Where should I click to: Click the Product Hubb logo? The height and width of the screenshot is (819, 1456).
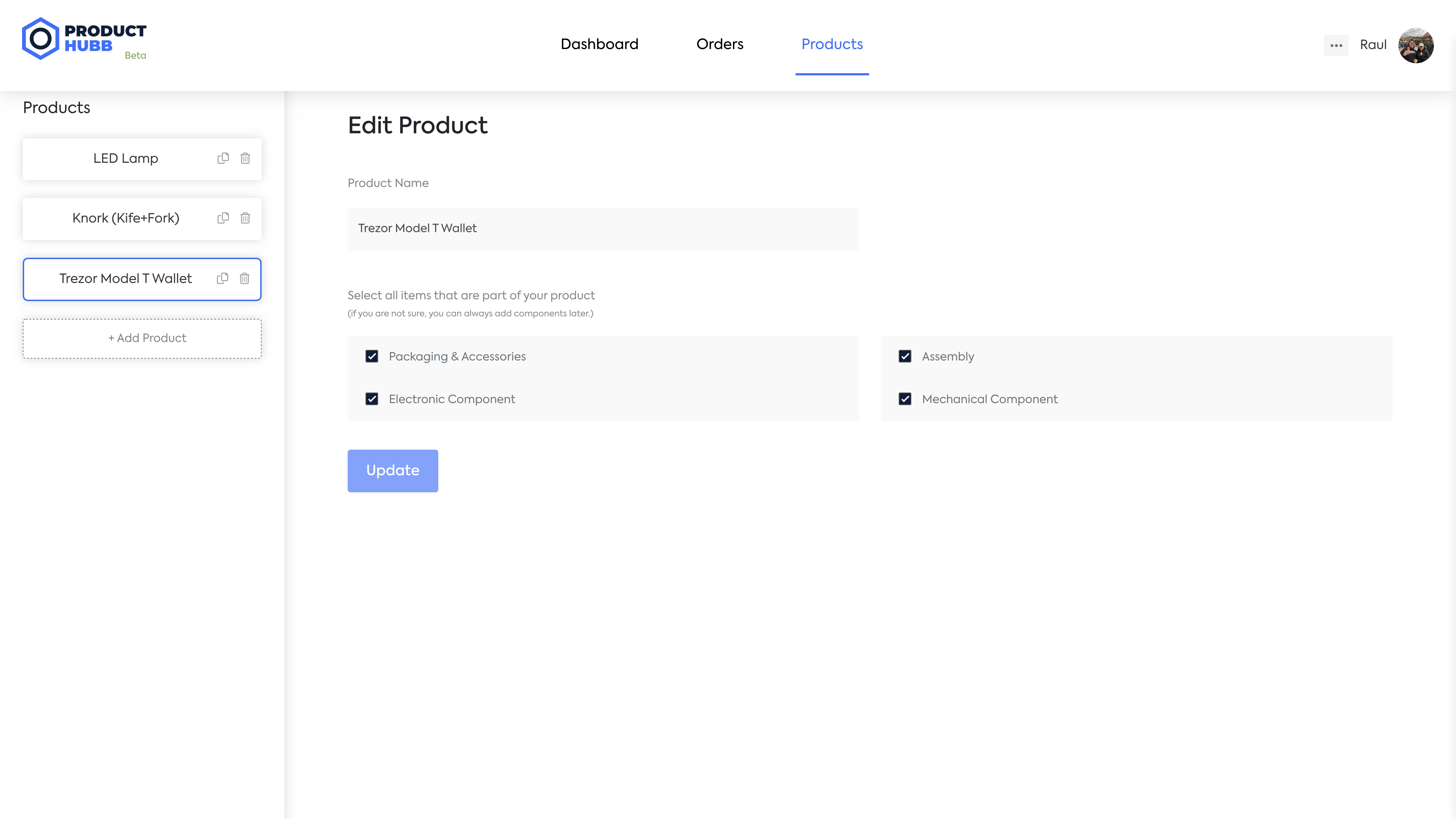84,38
